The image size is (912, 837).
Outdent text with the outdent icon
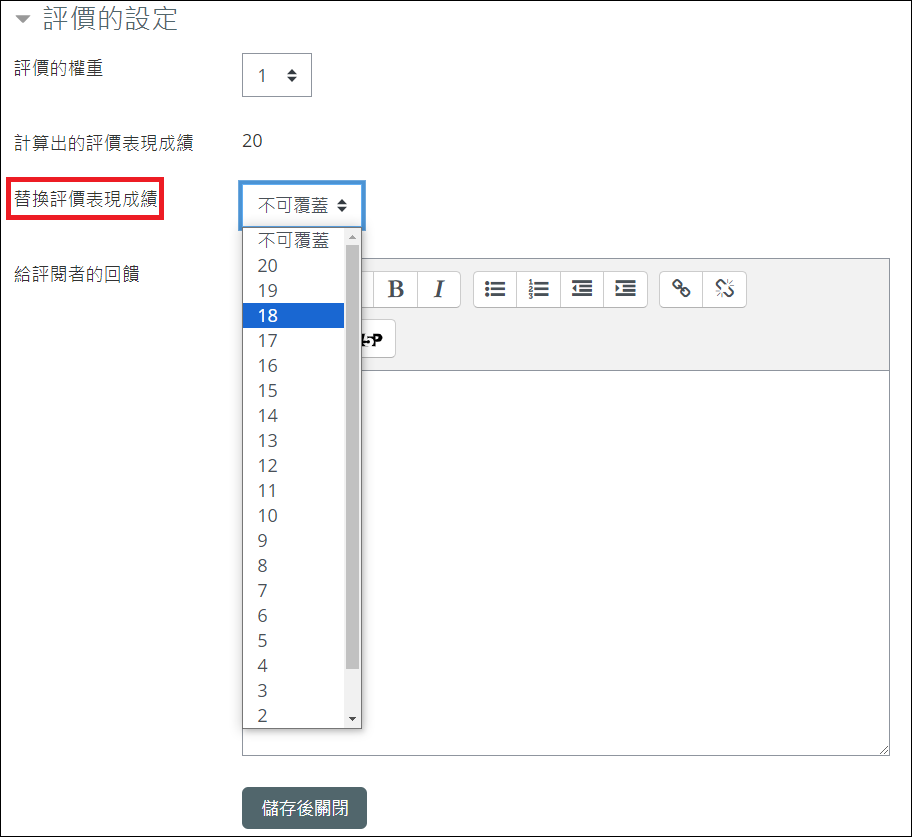tap(582, 289)
